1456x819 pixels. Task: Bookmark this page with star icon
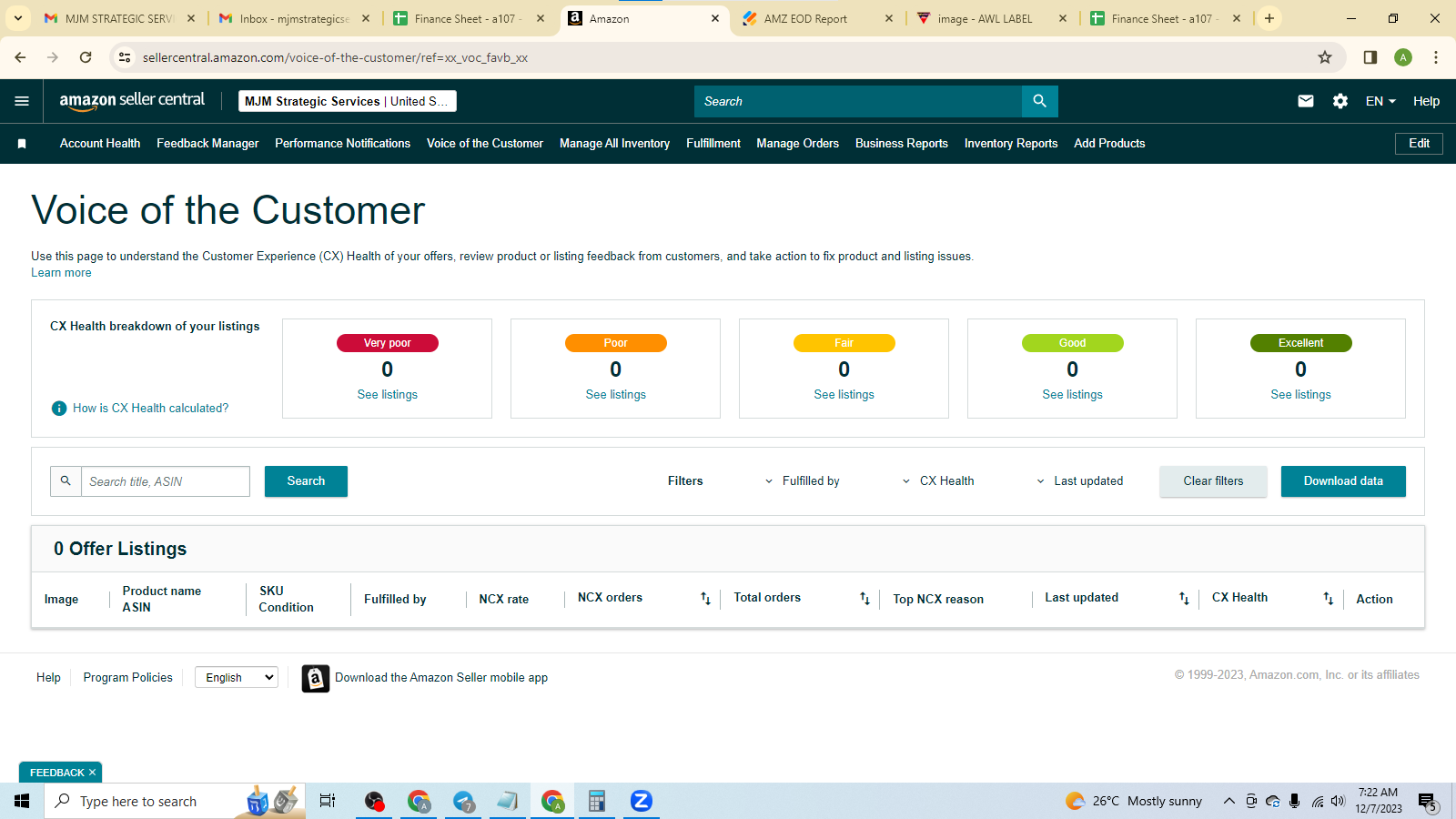click(x=1325, y=57)
